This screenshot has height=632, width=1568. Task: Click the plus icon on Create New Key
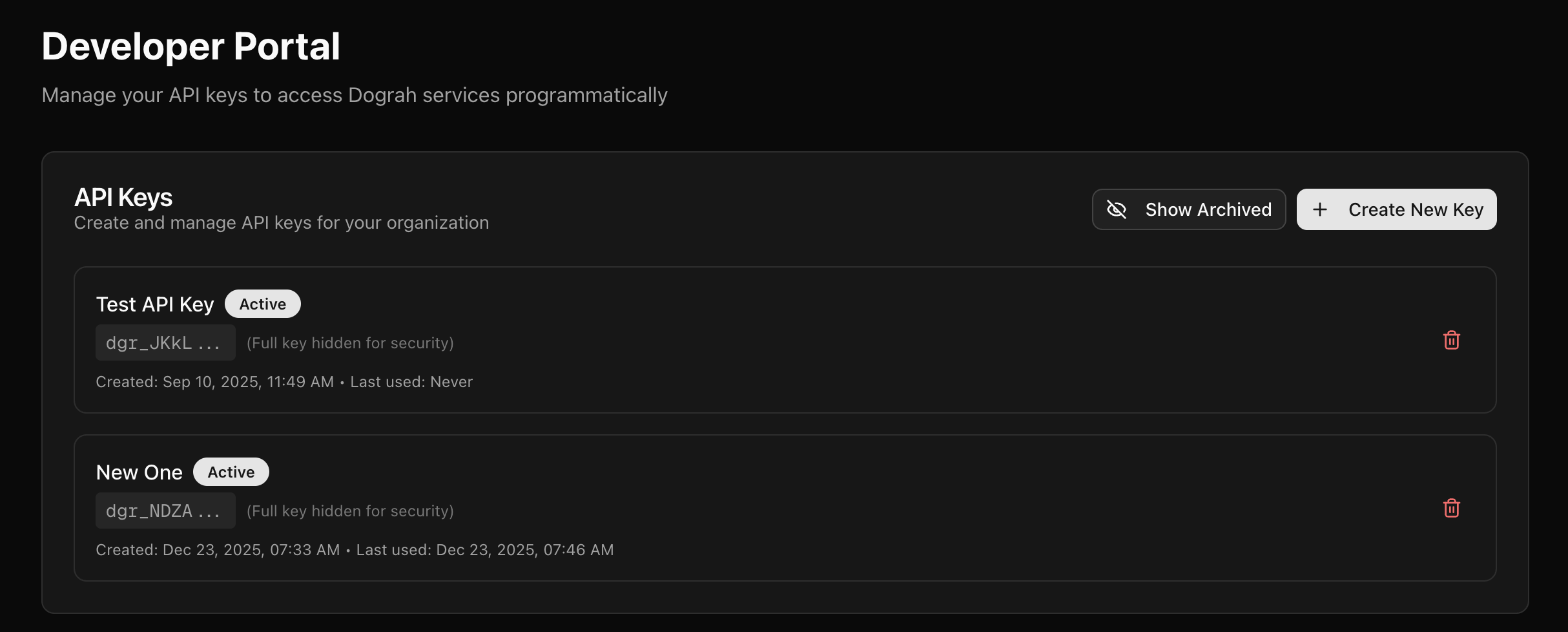(1319, 209)
